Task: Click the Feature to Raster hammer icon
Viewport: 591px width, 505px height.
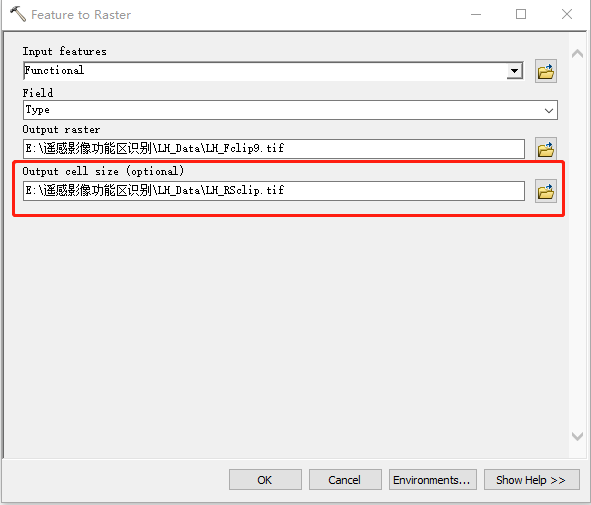Action: point(17,14)
